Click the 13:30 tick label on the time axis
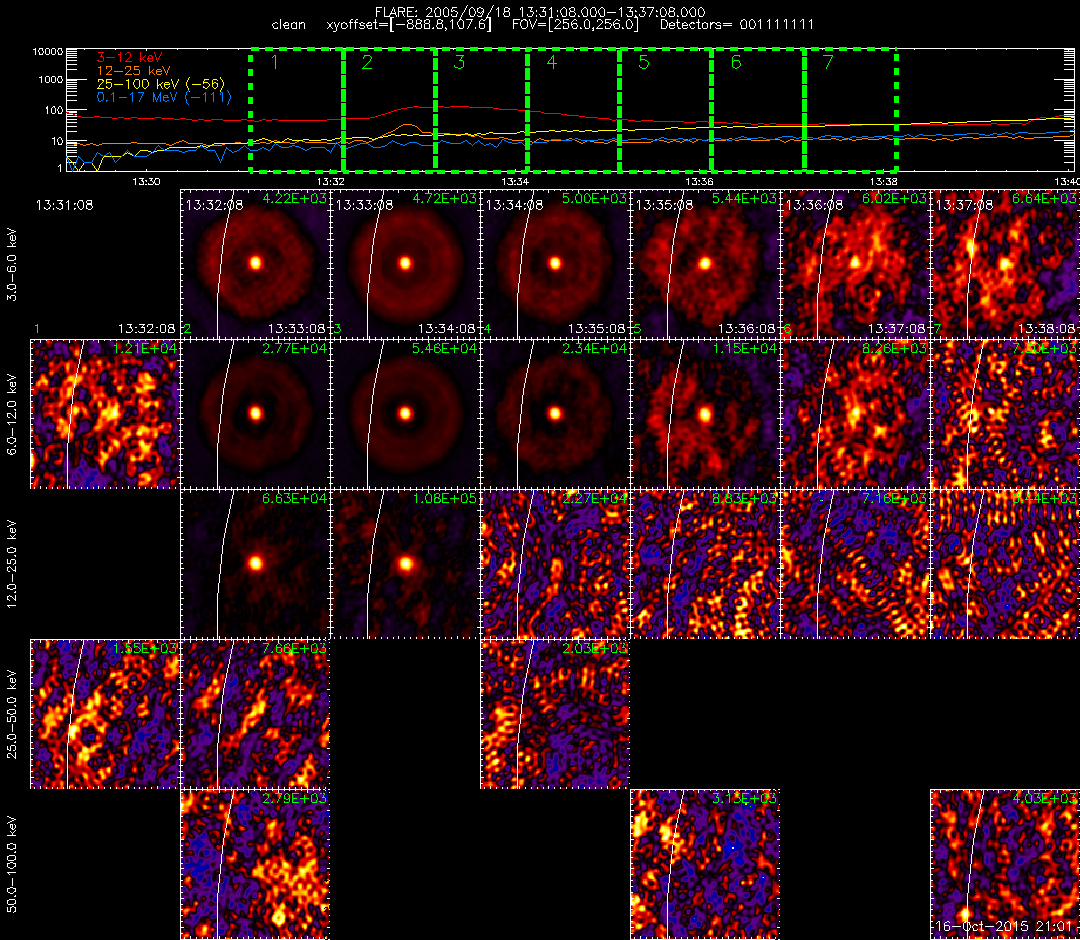The height and width of the screenshot is (940, 1080). [146, 182]
